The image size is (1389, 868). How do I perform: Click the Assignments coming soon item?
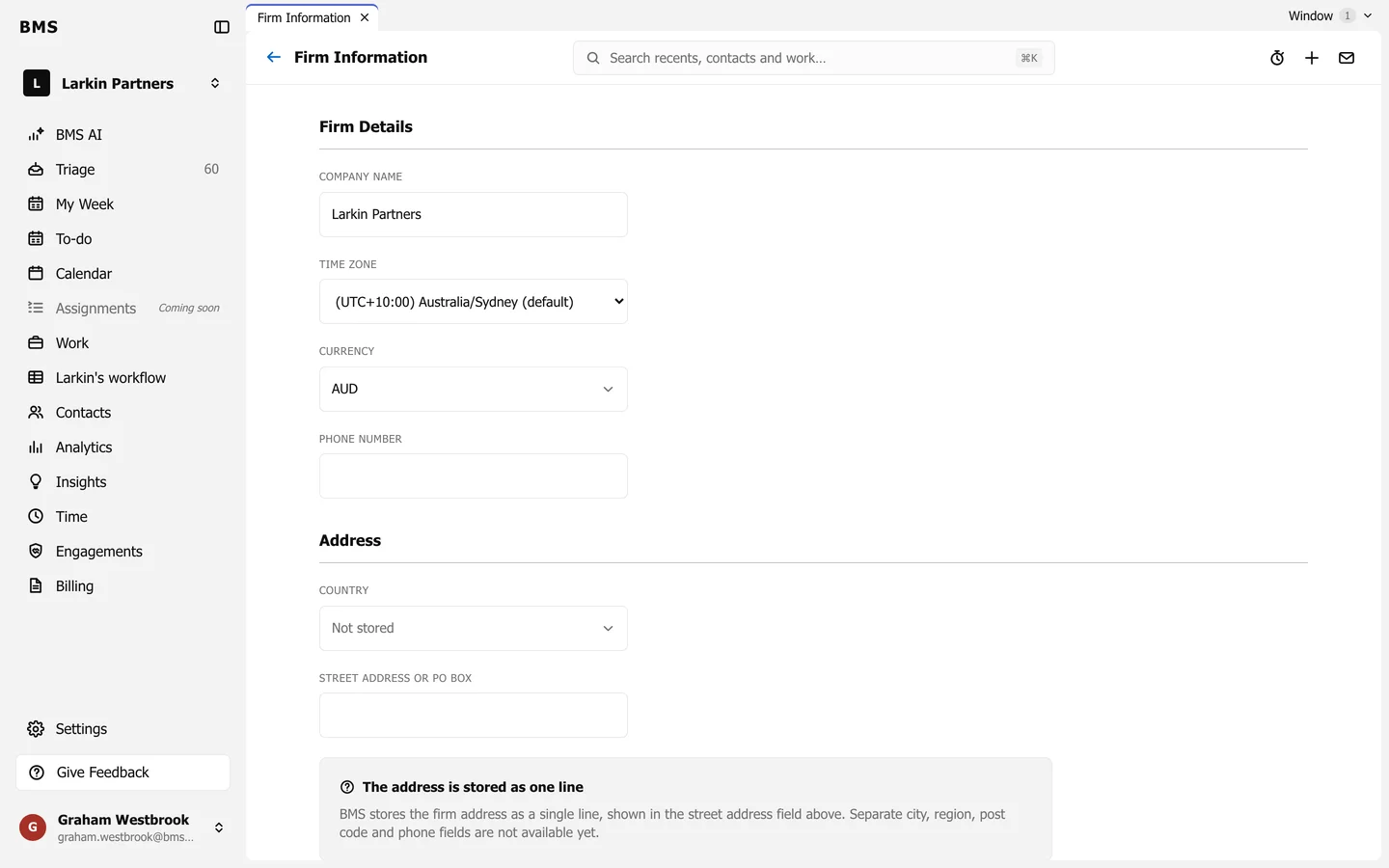click(x=123, y=309)
